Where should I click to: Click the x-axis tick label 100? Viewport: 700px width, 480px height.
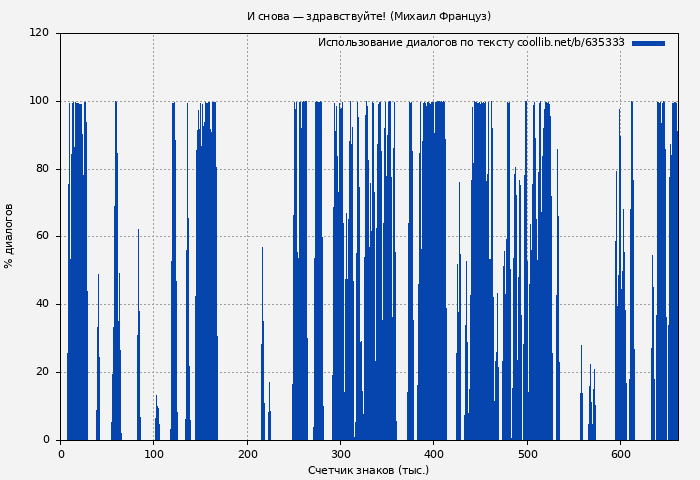pos(153,454)
